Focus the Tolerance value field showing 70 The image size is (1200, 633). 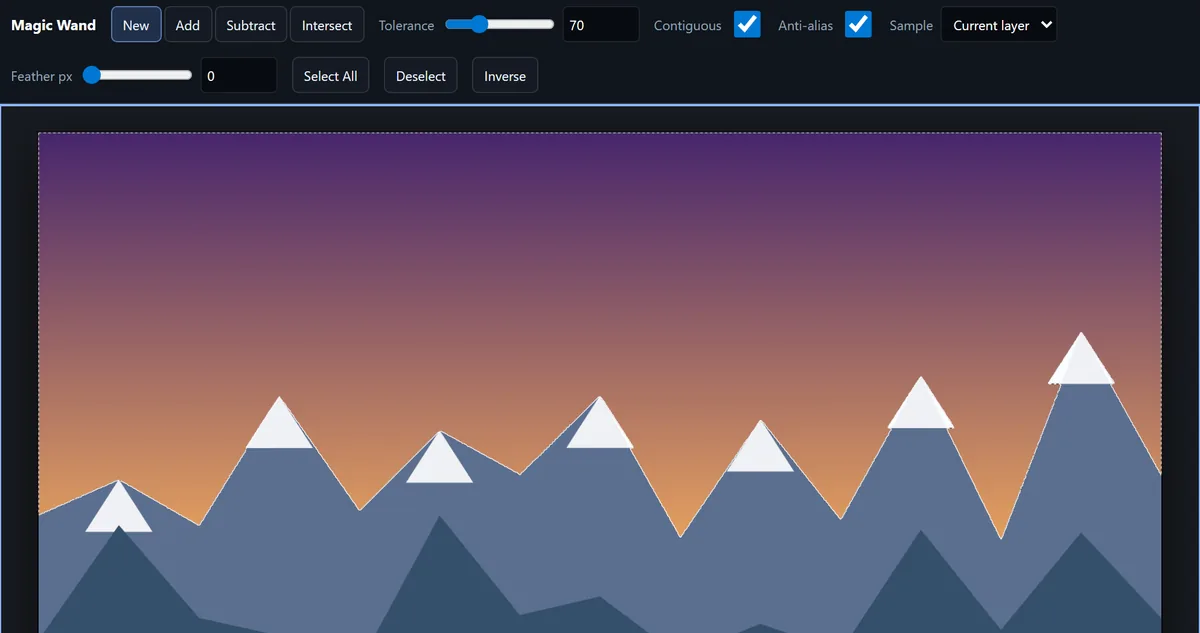[x=601, y=25]
